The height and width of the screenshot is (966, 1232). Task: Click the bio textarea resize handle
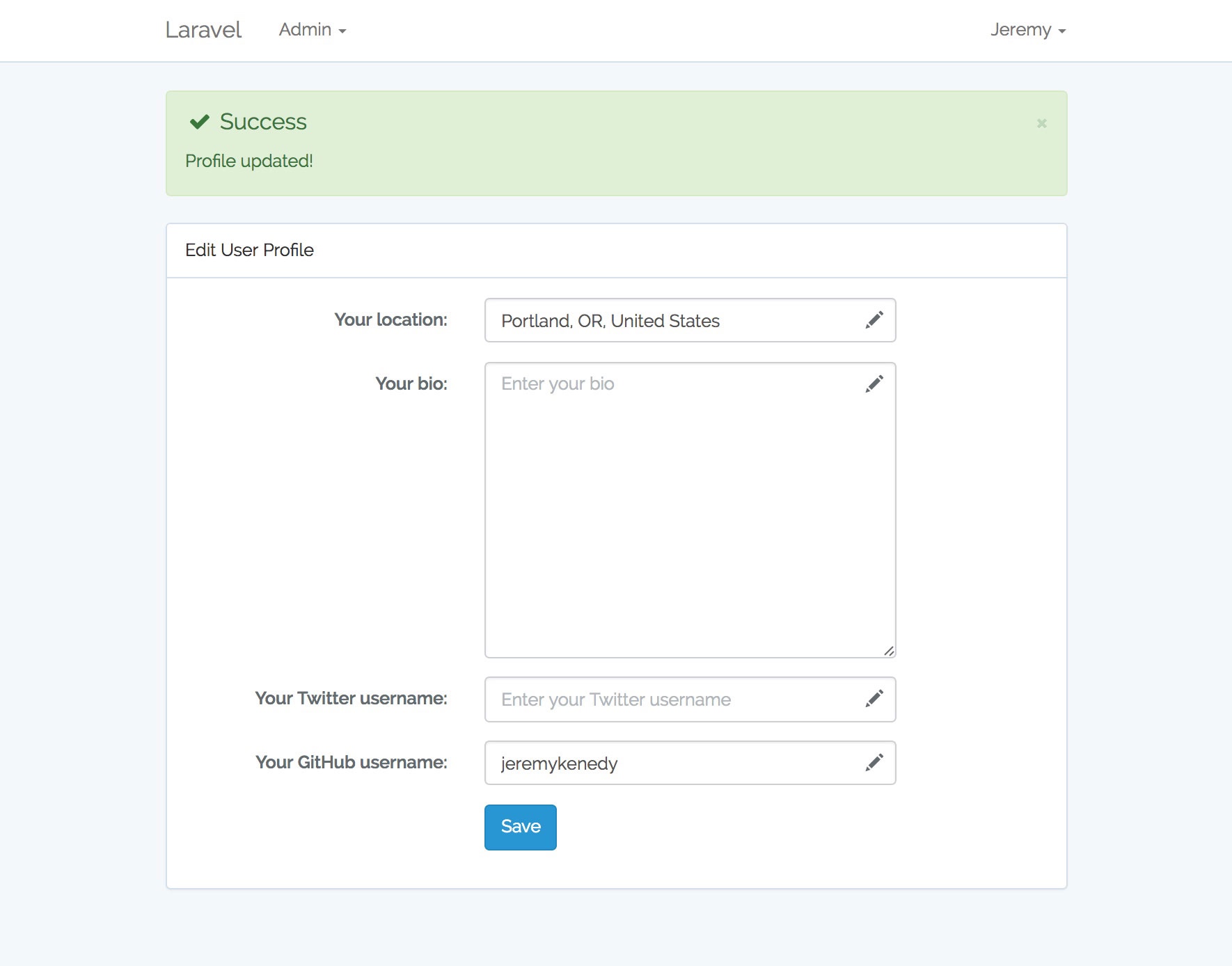pyautogui.click(x=889, y=651)
